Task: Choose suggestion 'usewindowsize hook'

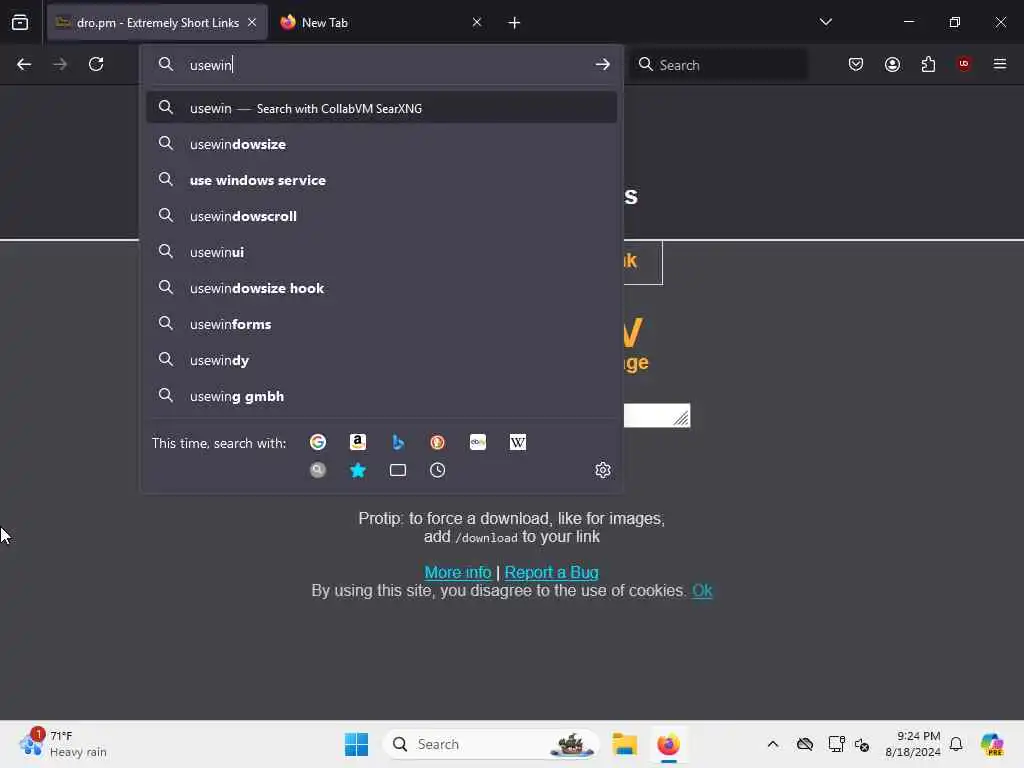Action: tap(381, 288)
